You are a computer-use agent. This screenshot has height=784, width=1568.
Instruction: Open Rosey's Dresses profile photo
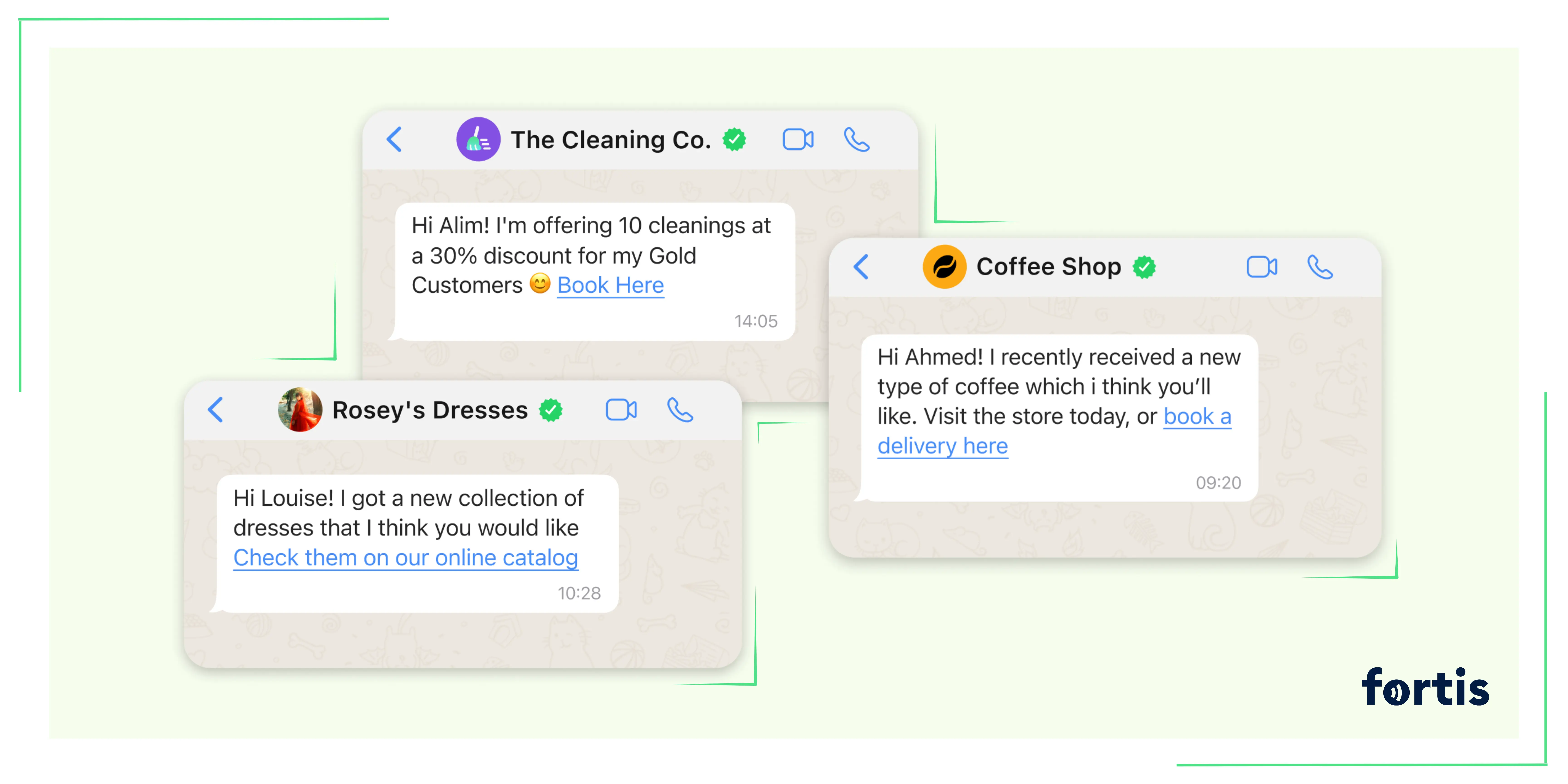300,410
